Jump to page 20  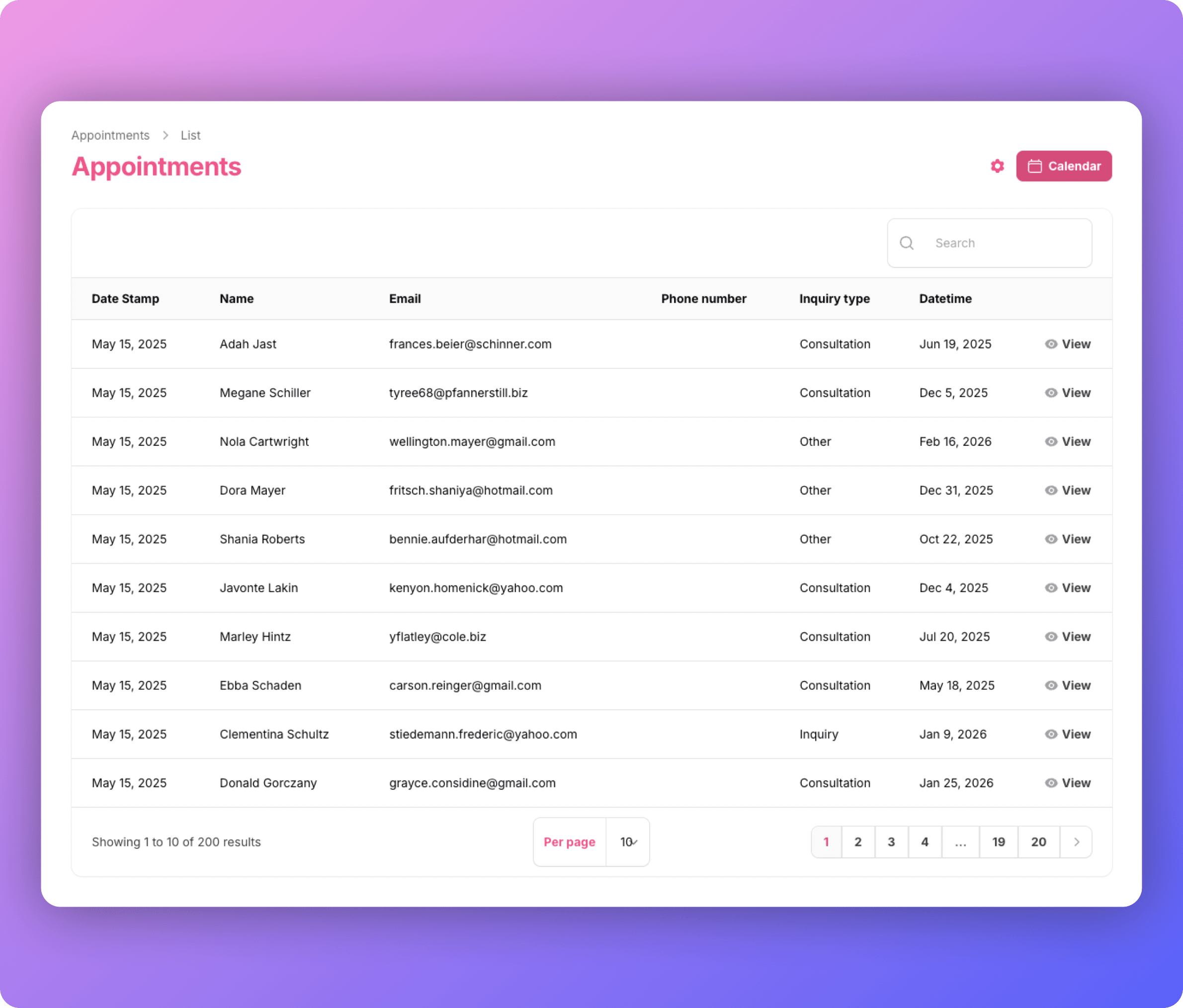pos(1038,842)
